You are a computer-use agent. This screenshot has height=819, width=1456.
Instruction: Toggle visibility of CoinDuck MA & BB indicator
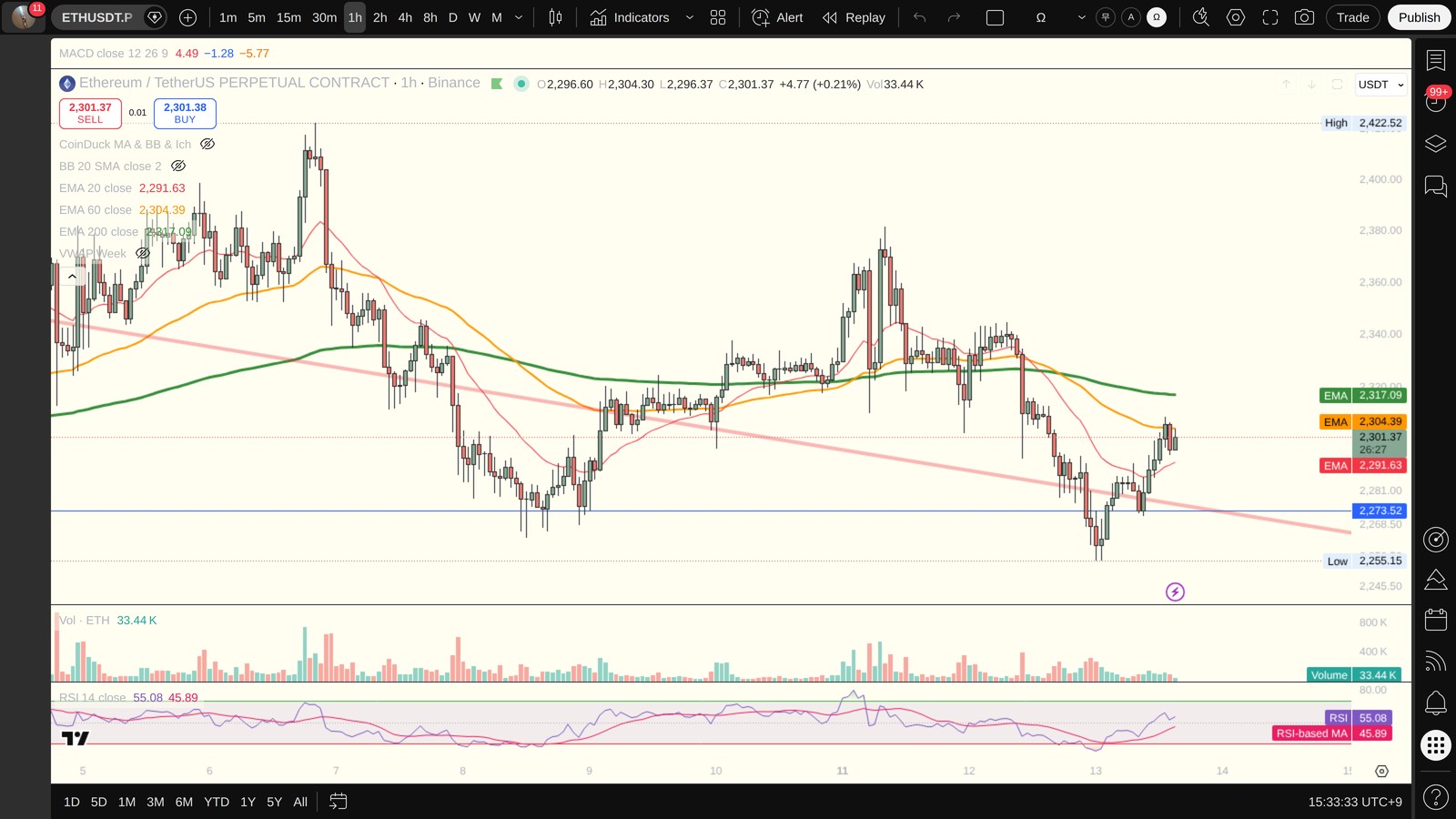click(x=207, y=144)
